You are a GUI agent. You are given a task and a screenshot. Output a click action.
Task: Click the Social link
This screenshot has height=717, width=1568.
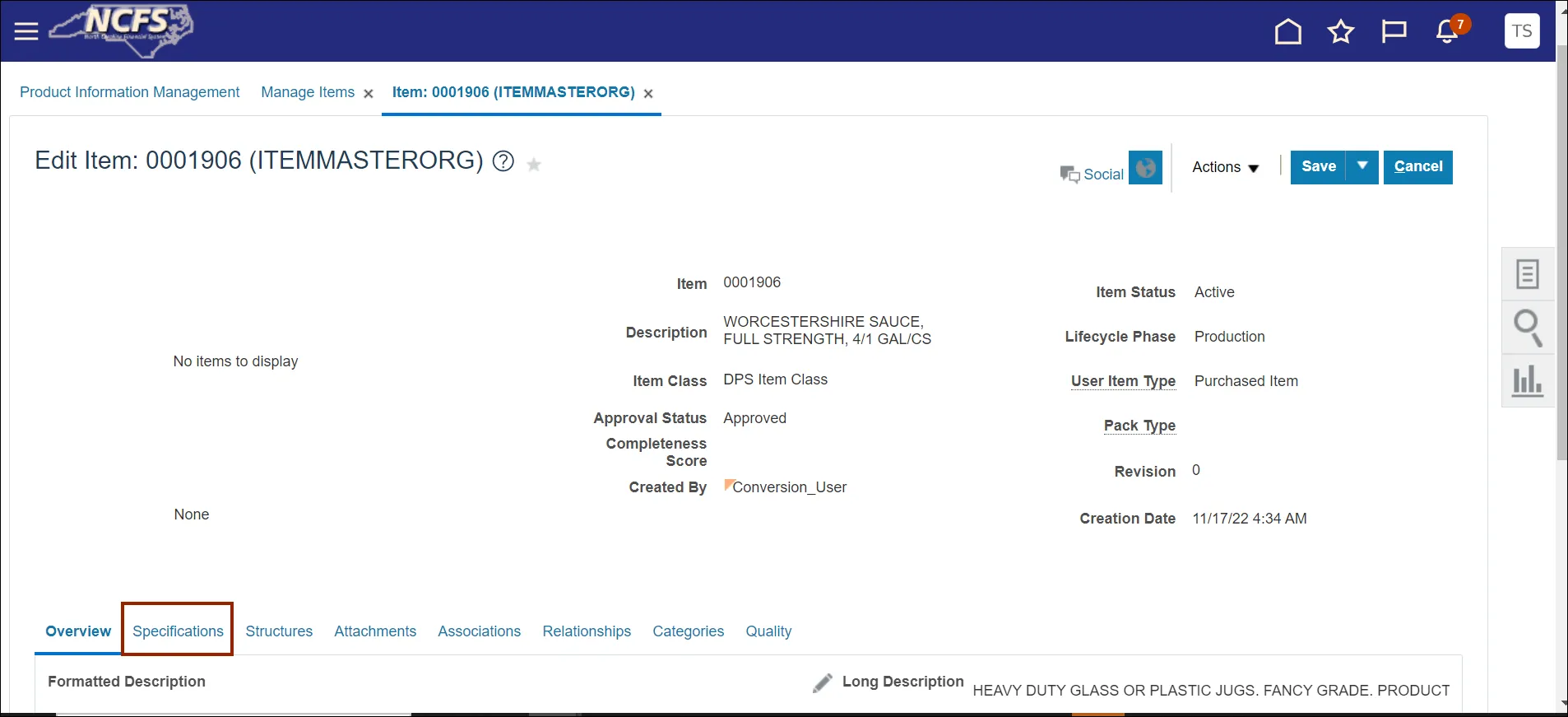click(1103, 175)
